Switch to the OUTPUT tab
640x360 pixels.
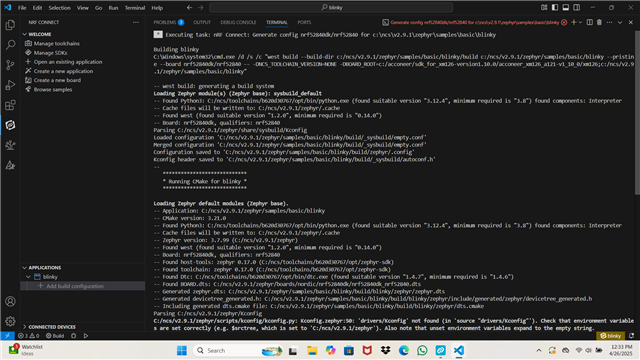[x=202, y=22]
